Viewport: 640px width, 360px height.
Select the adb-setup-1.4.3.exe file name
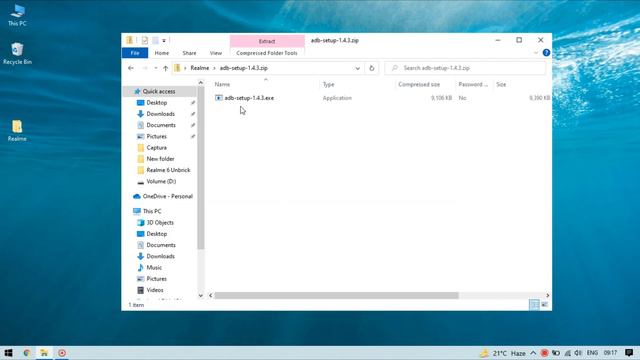pyautogui.click(x=249, y=98)
